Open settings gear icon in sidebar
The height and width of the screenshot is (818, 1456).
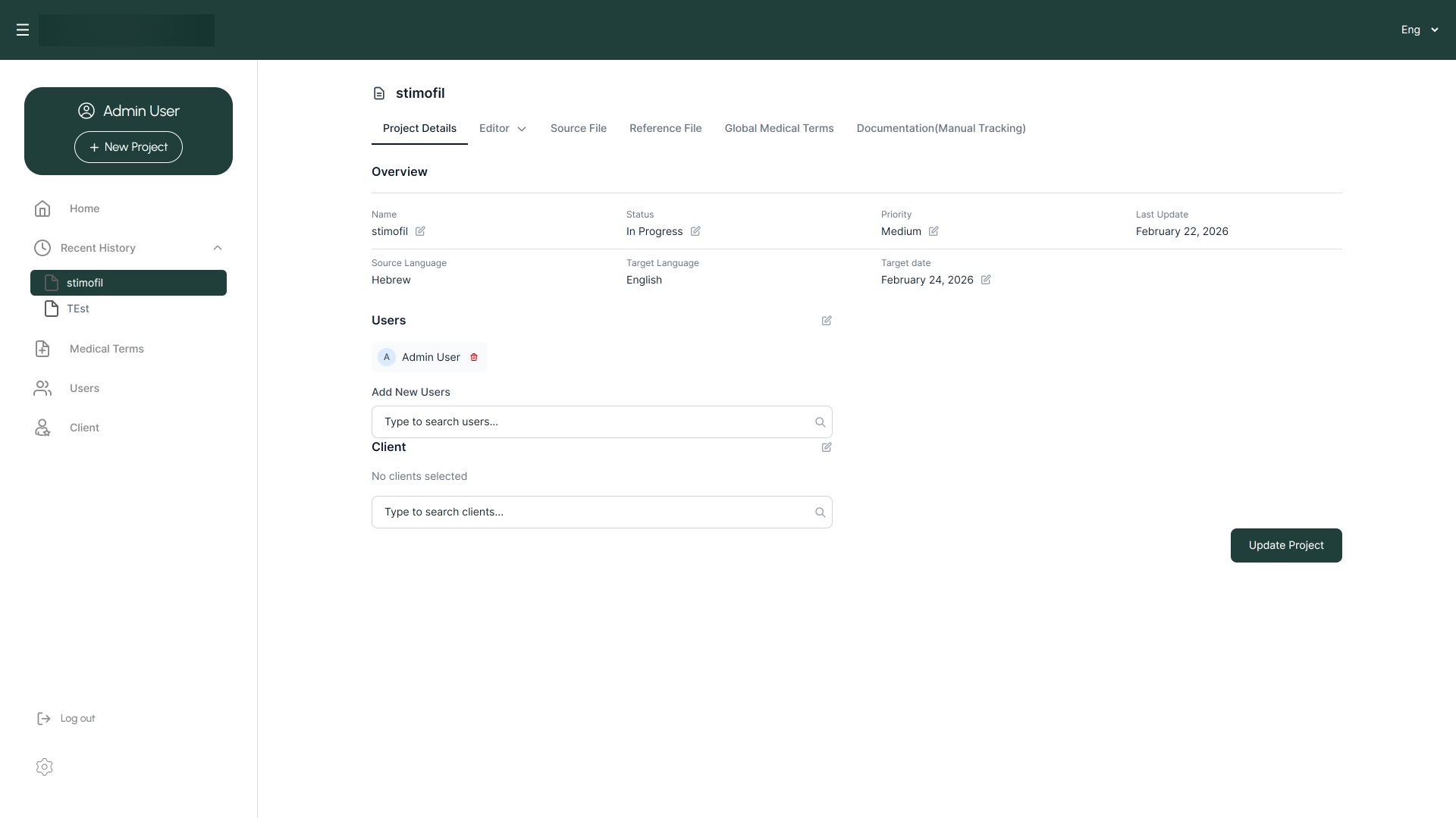click(44, 766)
